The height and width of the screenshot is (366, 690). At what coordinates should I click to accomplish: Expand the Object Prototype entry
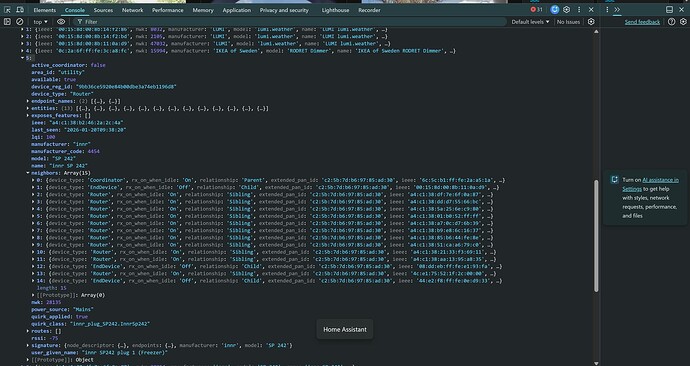point(28,359)
